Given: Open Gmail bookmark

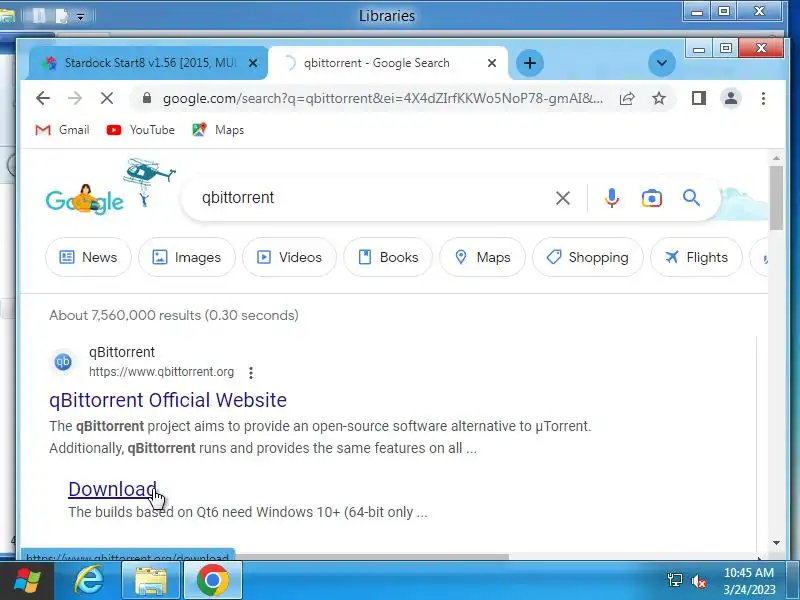Looking at the screenshot, I should [x=62, y=130].
